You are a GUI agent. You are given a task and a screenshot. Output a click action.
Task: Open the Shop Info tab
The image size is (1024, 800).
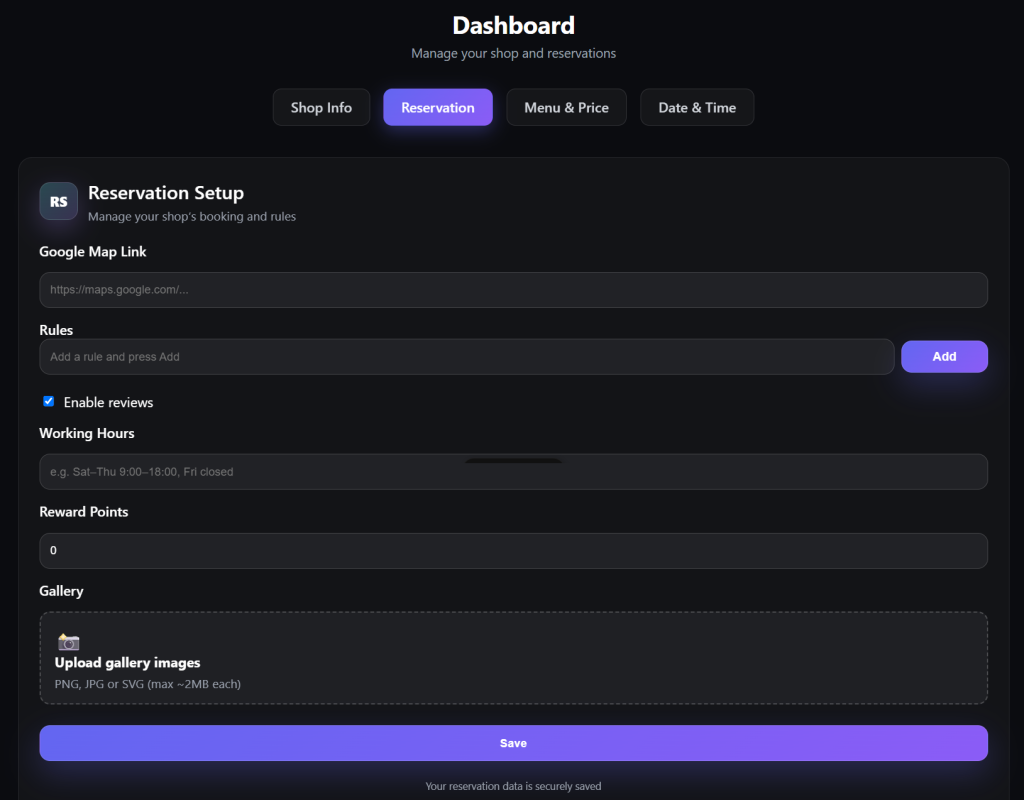point(321,107)
